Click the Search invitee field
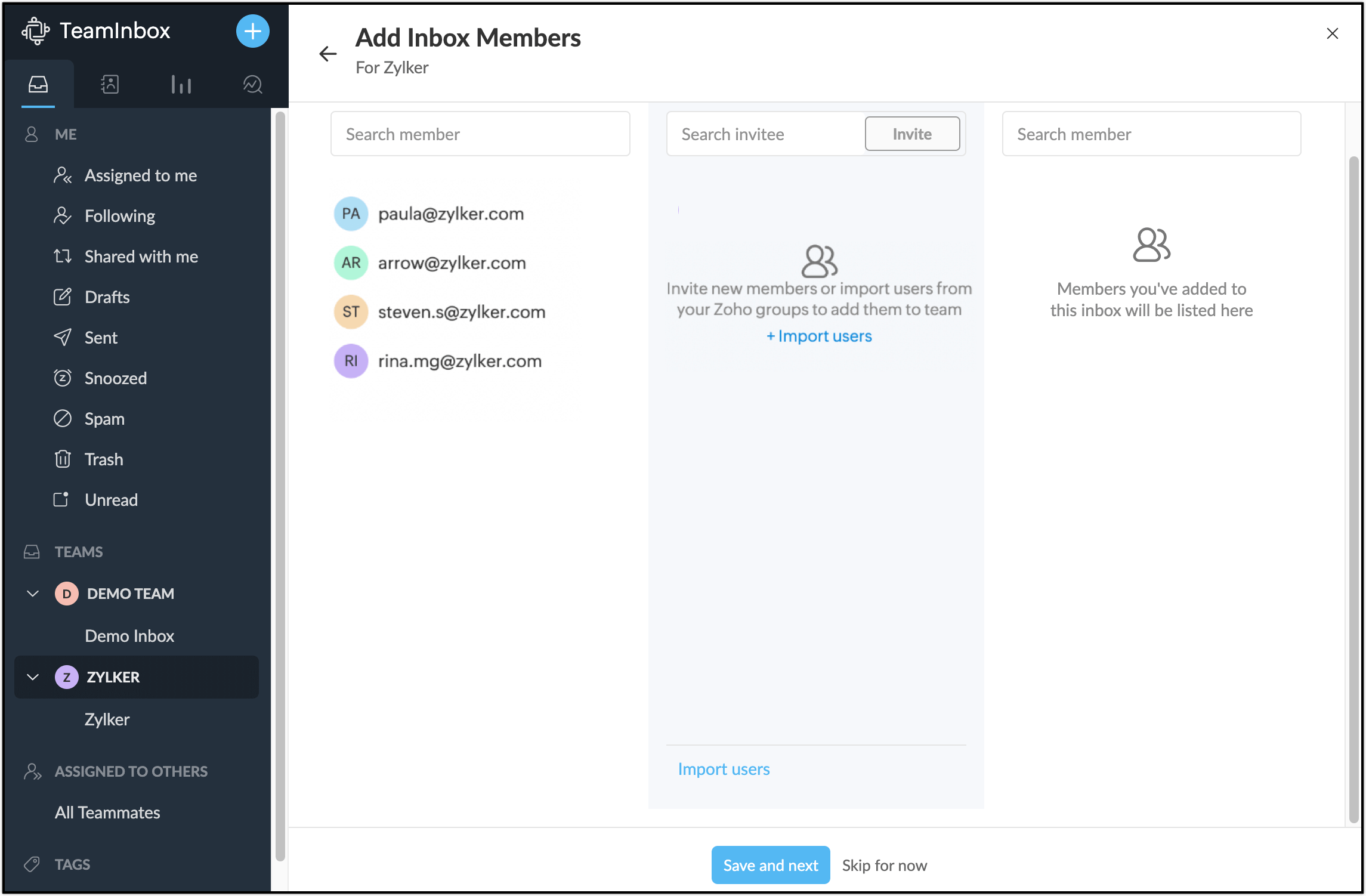 (x=765, y=134)
